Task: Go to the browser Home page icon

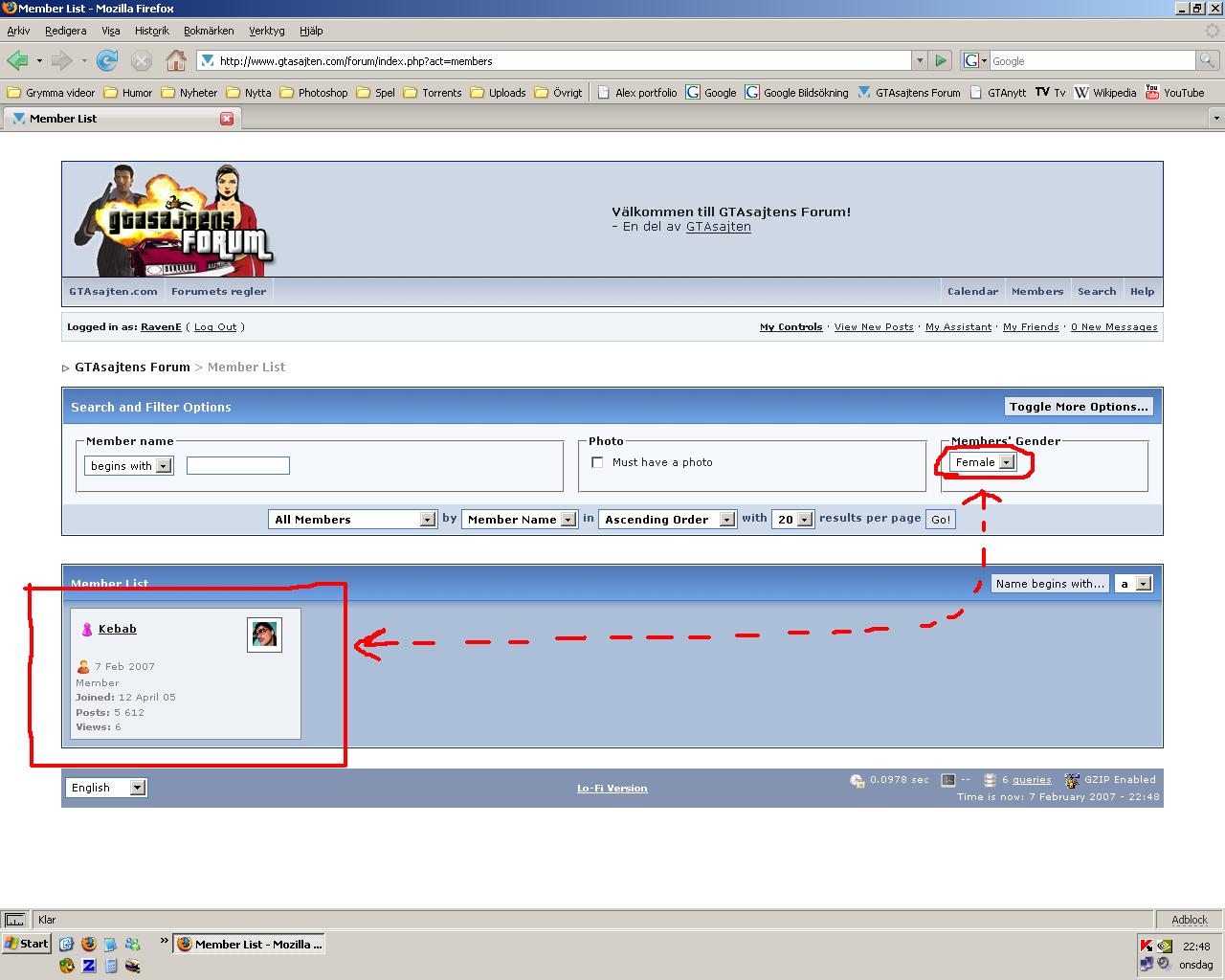Action: click(x=176, y=60)
